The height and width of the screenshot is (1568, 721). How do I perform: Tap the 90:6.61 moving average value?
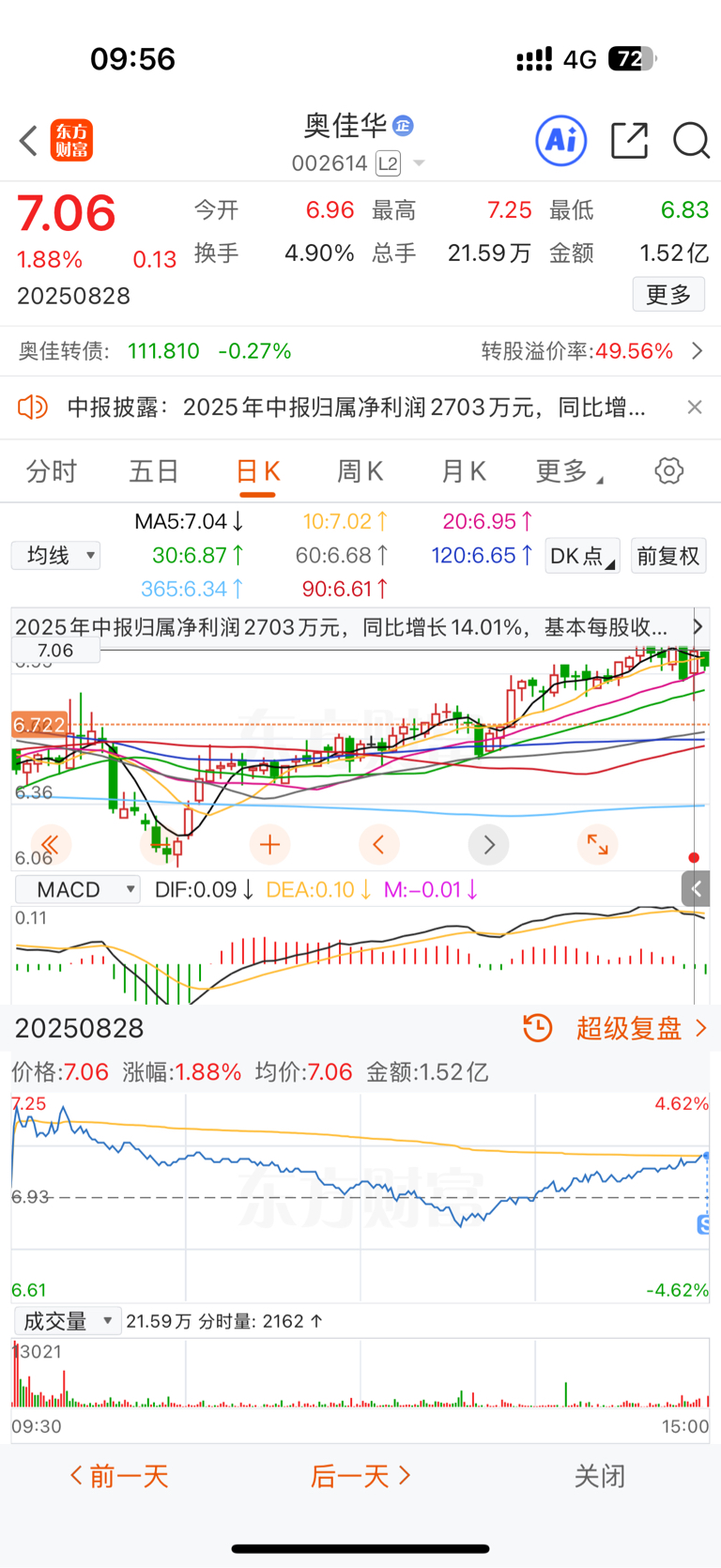coord(345,590)
